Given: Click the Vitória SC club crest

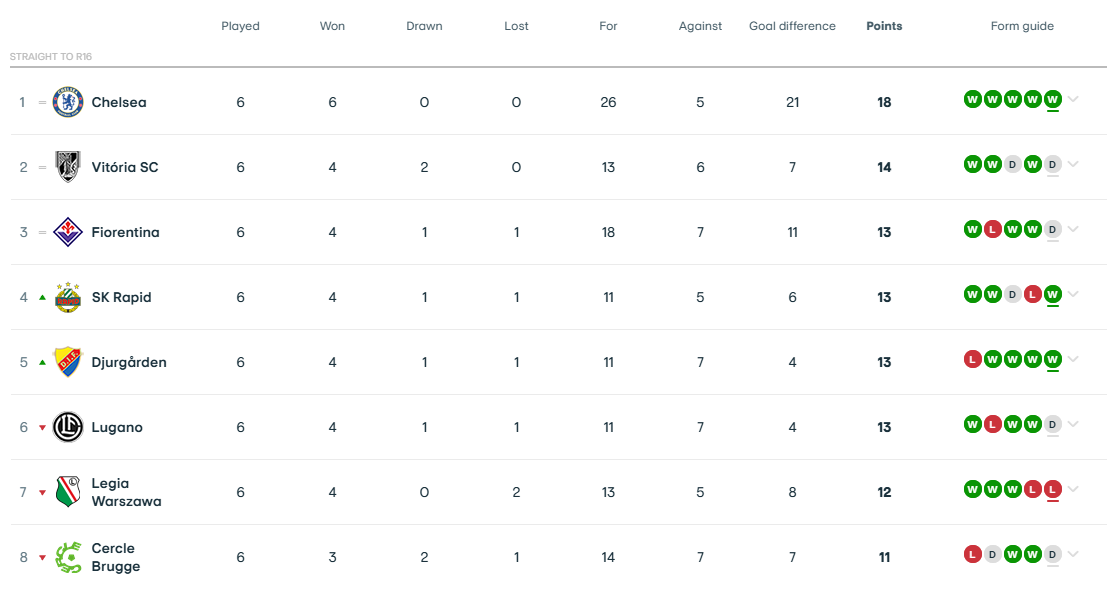Looking at the screenshot, I should coord(68,167).
